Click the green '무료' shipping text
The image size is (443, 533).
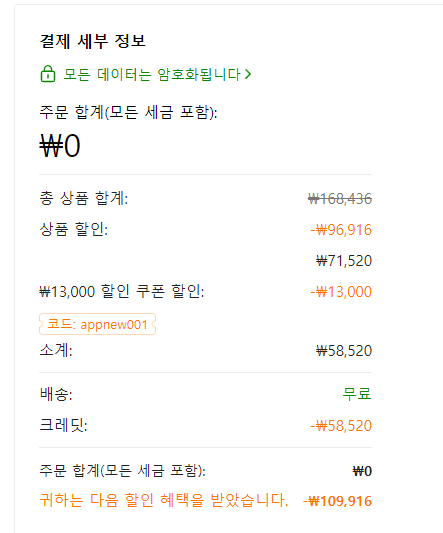(x=357, y=394)
